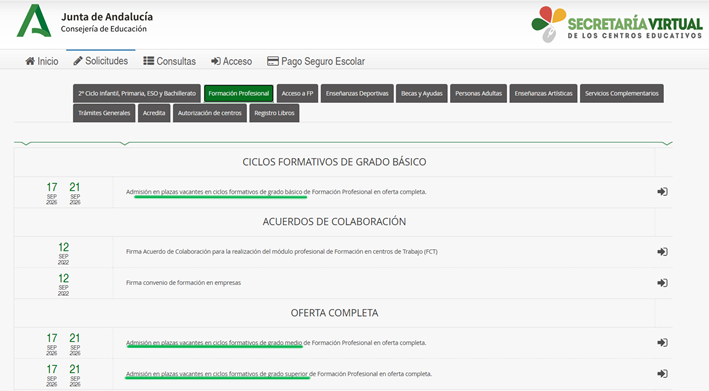Select the Formación Profesional category button

tap(239, 94)
